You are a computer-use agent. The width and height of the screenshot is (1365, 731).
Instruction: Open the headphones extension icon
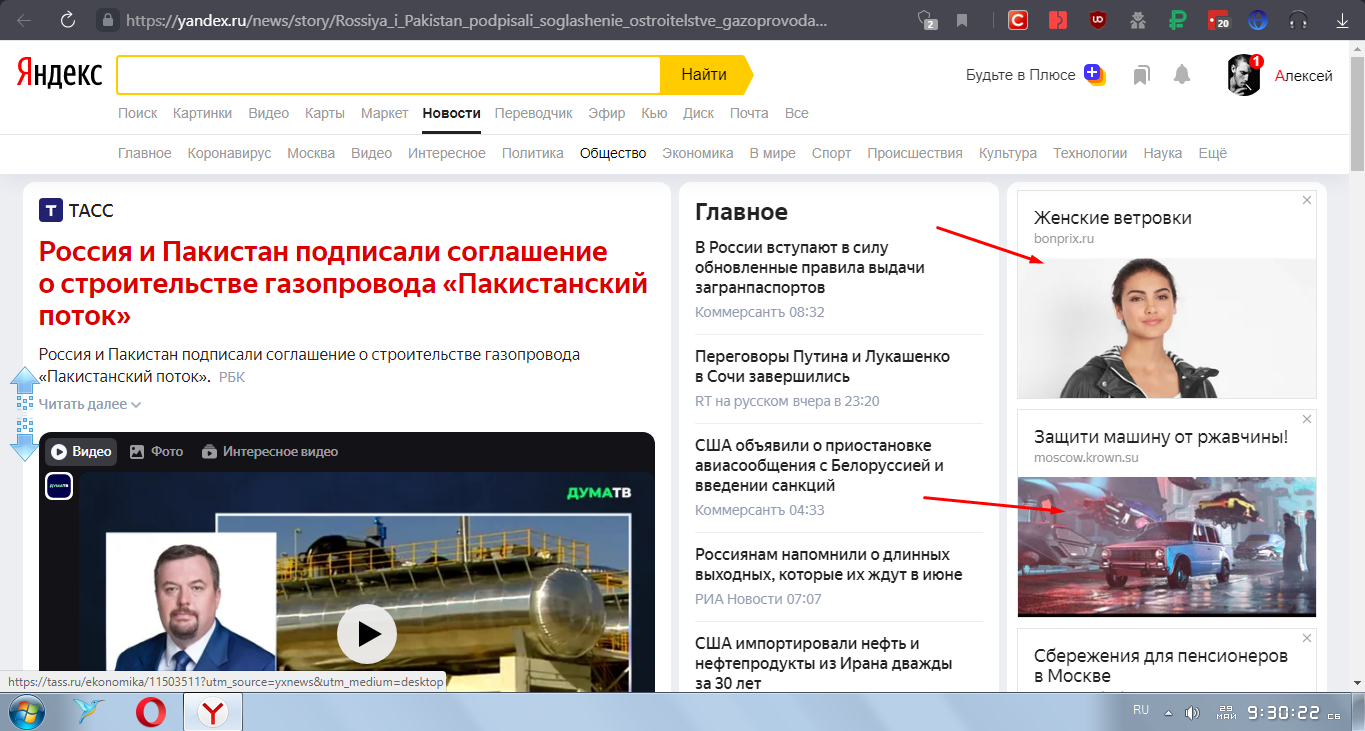tap(1299, 19)
